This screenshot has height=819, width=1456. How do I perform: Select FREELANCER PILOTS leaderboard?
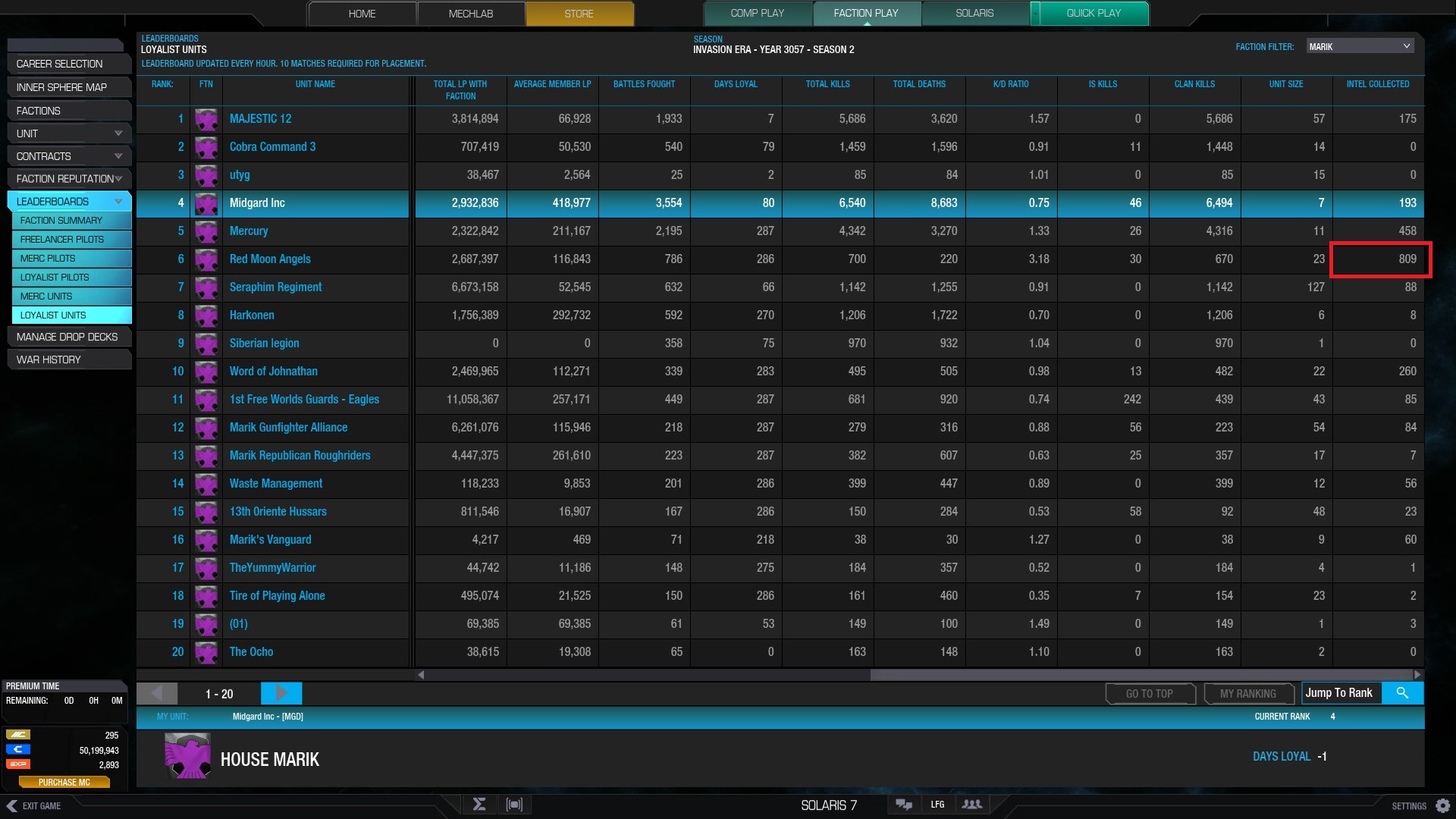coord(72,240)
